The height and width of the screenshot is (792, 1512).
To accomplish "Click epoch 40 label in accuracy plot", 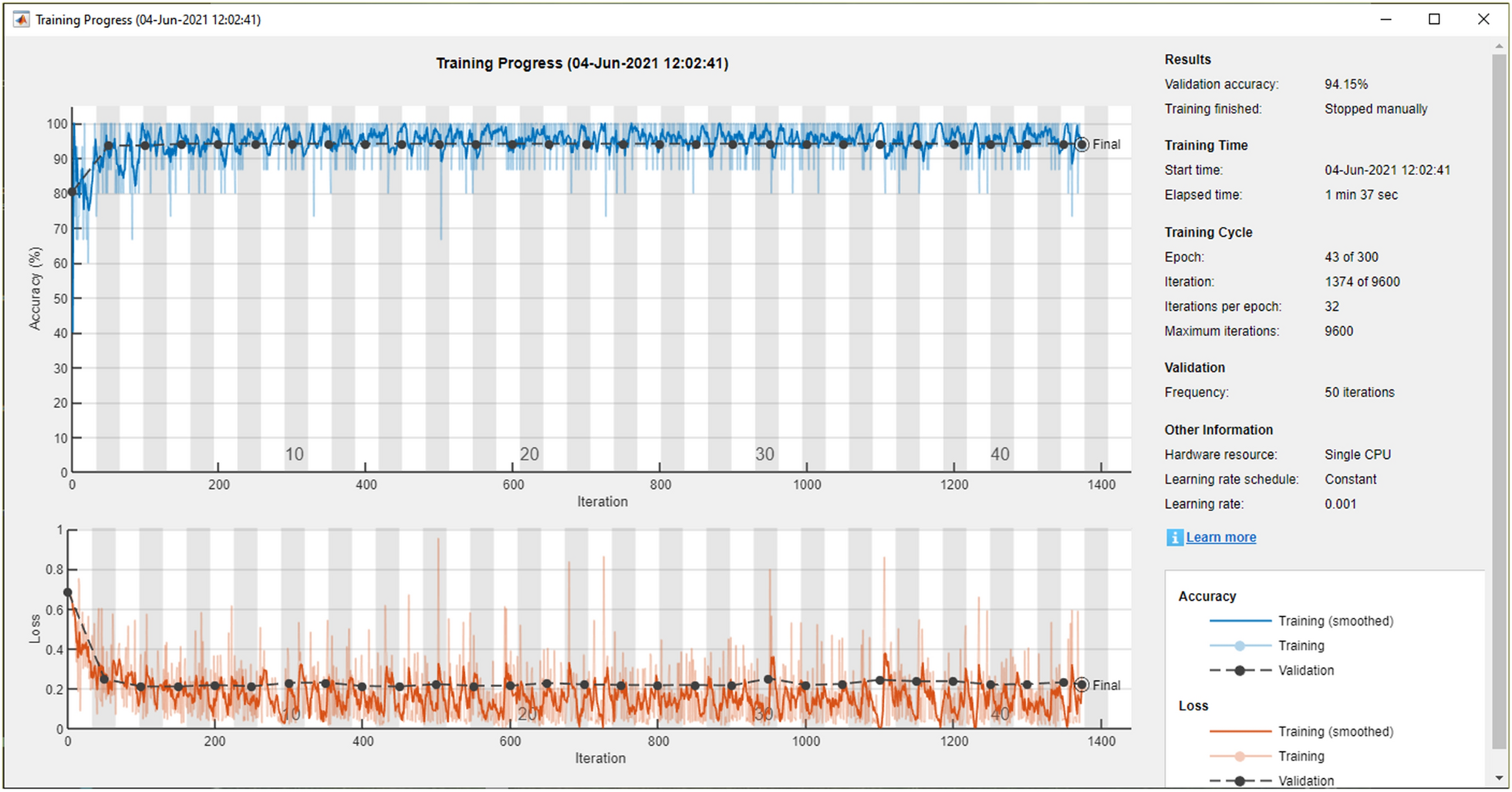I will pos(1000,454).
